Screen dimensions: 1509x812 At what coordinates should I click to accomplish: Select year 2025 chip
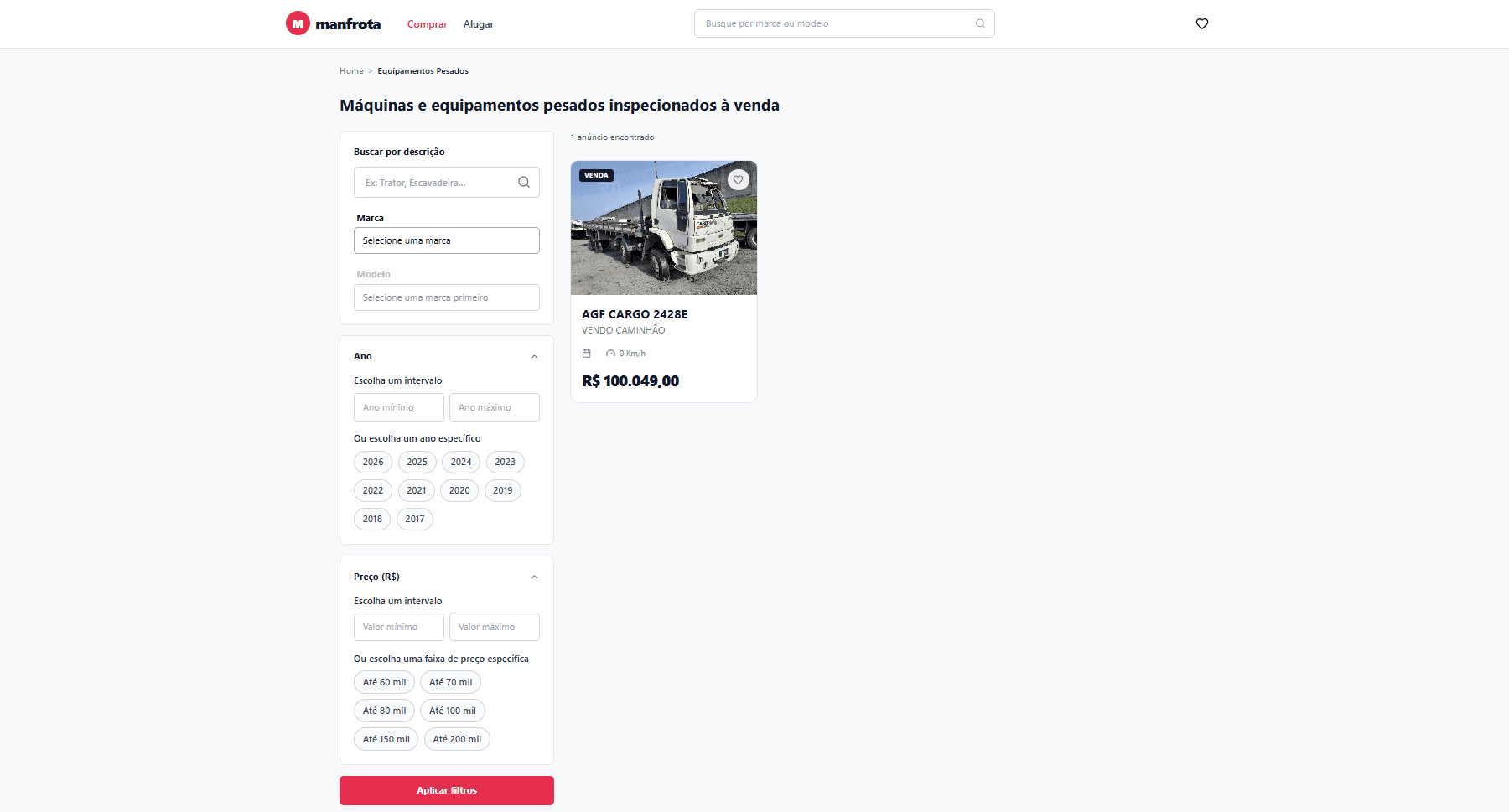417,462
